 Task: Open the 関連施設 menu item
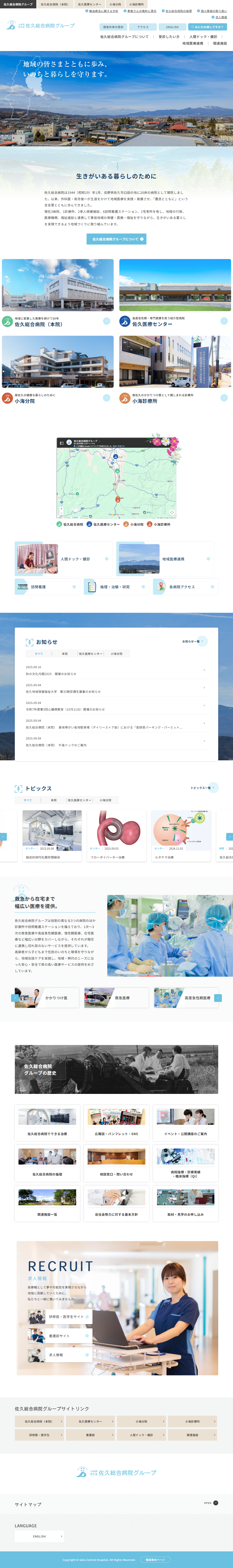coord(220,43)
